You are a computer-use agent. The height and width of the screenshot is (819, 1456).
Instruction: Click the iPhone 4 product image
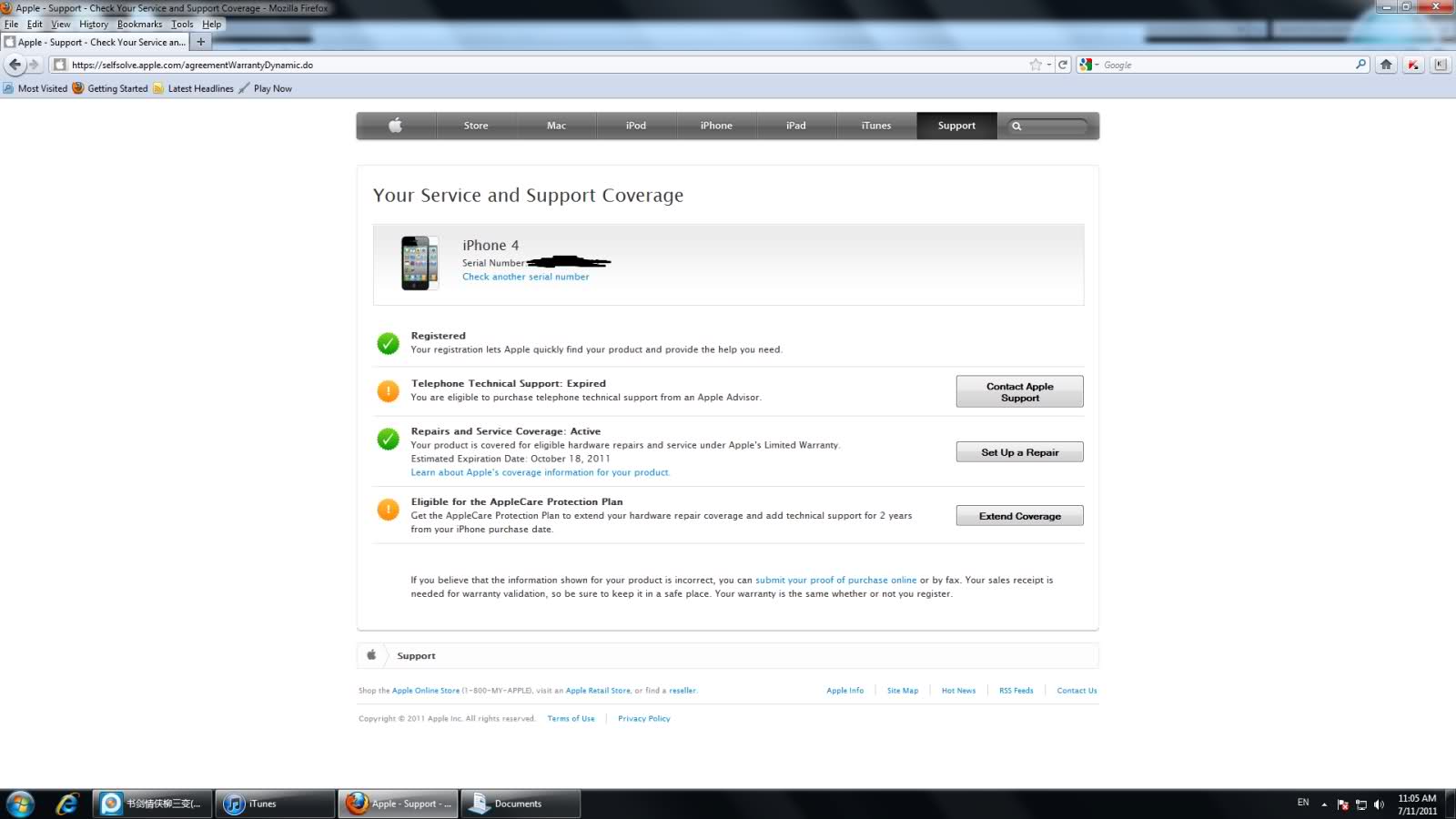coord(420,263)
